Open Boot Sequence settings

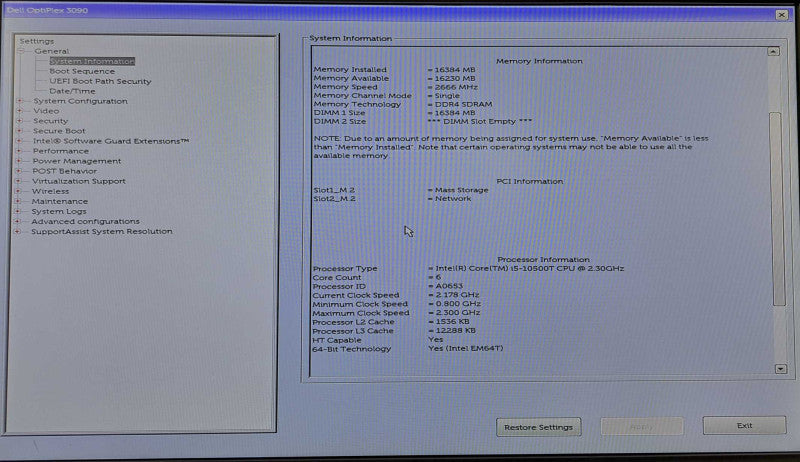82,71
